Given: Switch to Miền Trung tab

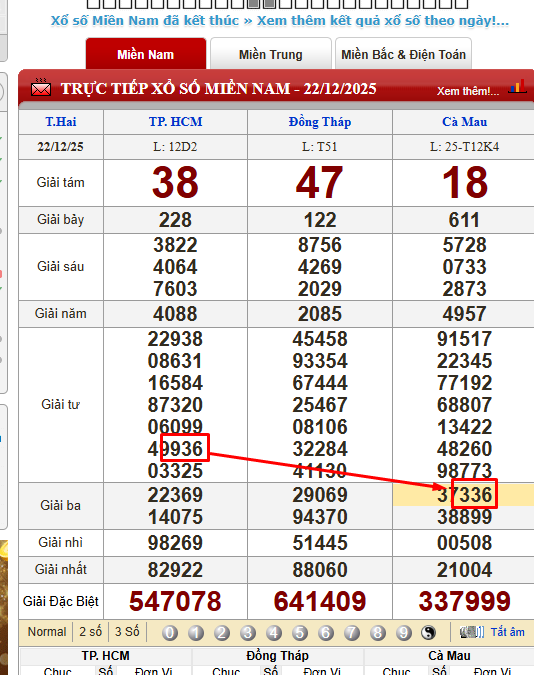Looking at the screenshot, I should coord(271,54).
